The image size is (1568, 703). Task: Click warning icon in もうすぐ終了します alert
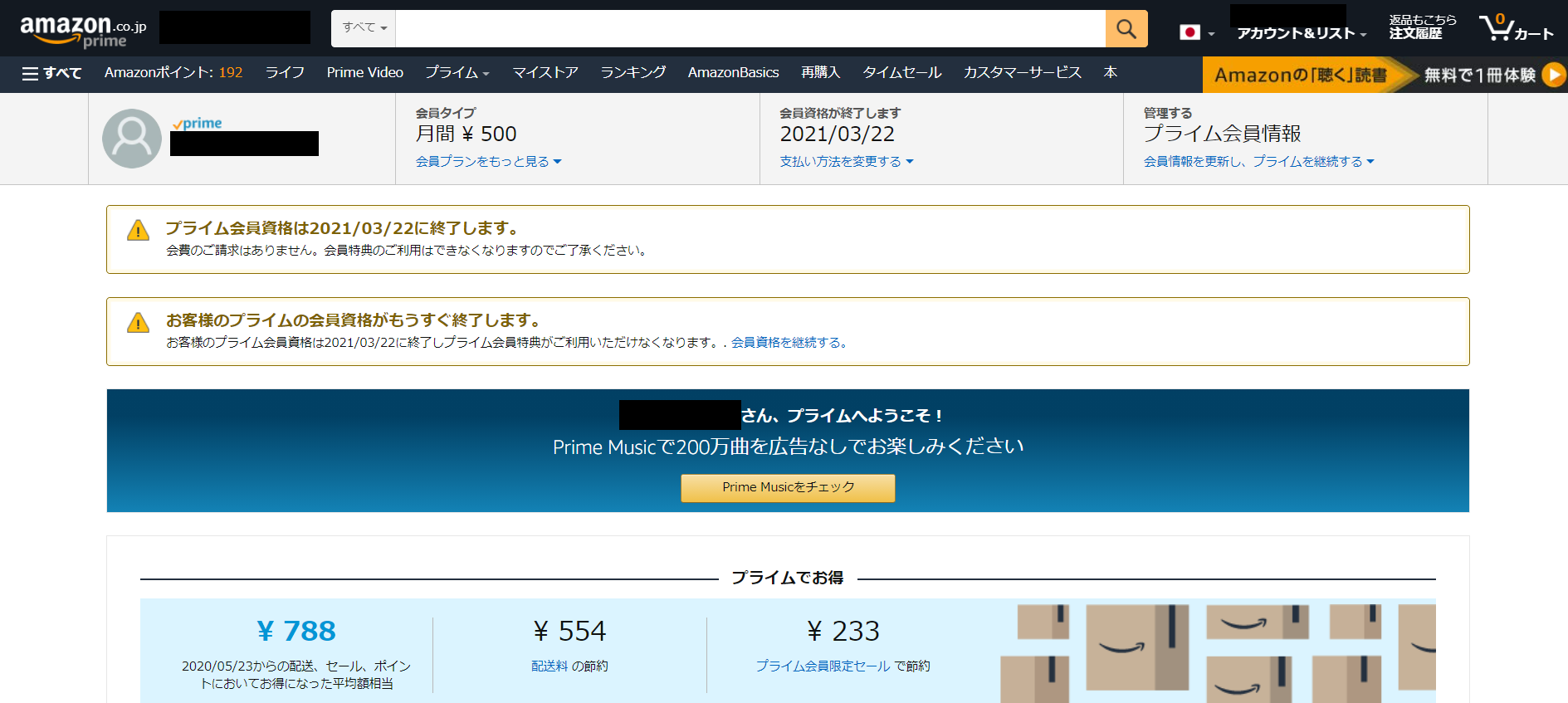[138, 322]
